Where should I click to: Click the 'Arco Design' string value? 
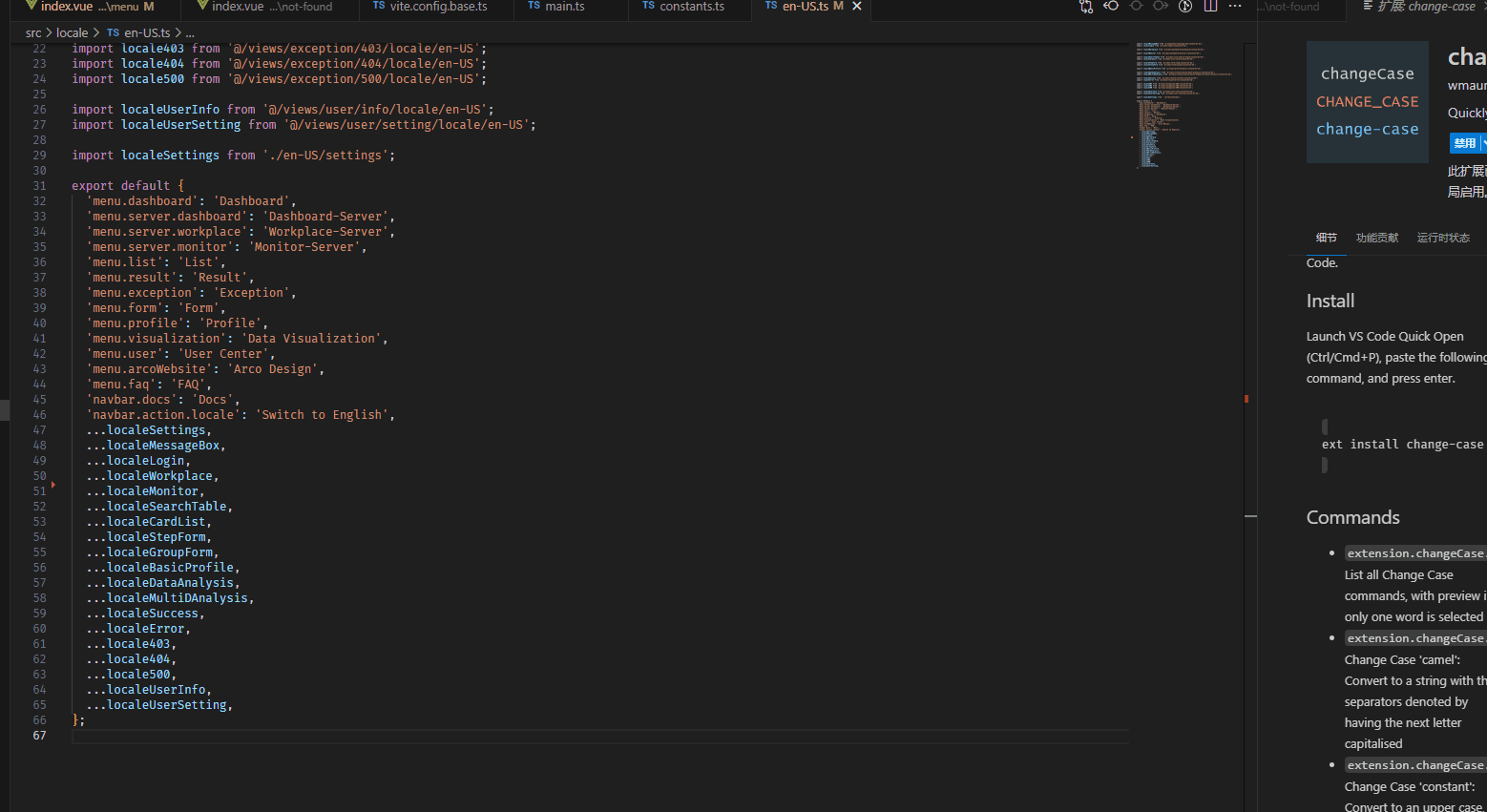point(273,369)
